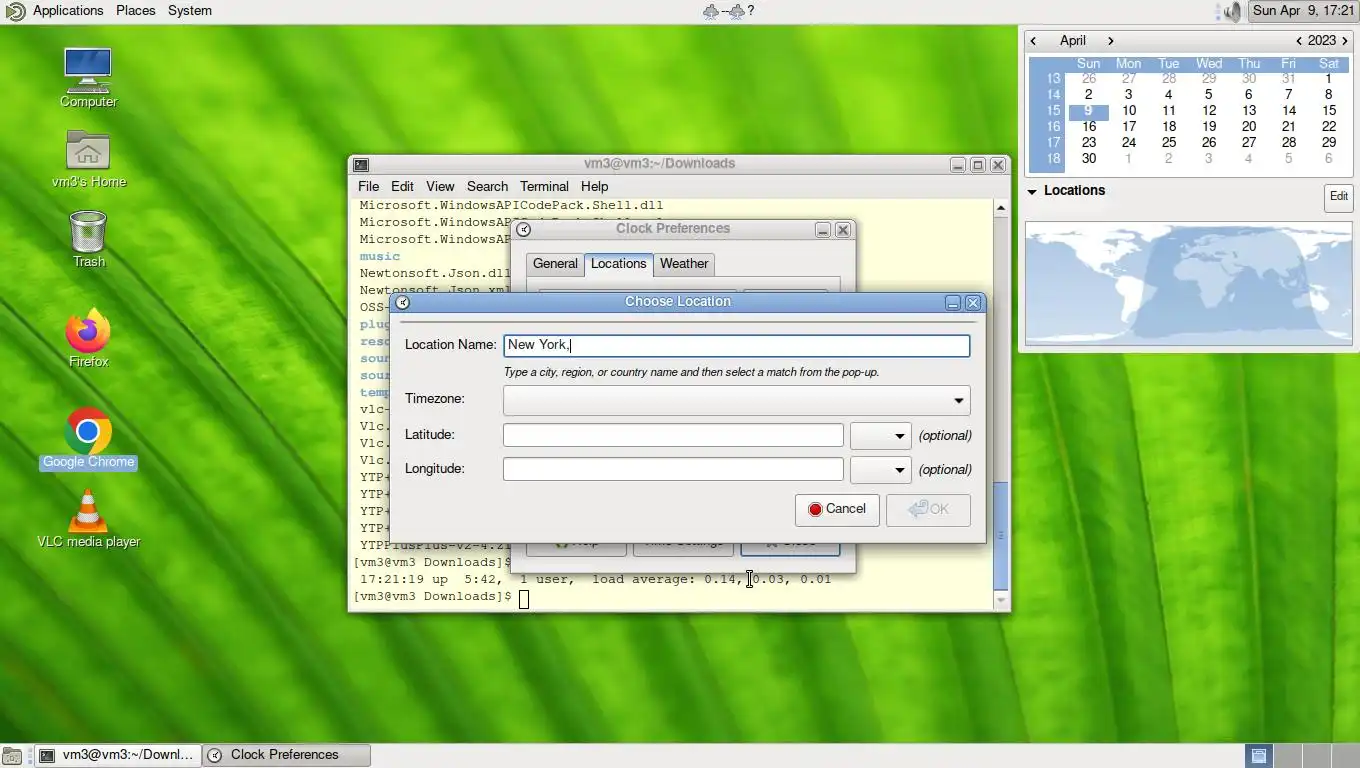Image resolution: width=1360 pixels, height=768 pixels.
Task: Open the Latitude direction dropdown
Action: (880, 436)
